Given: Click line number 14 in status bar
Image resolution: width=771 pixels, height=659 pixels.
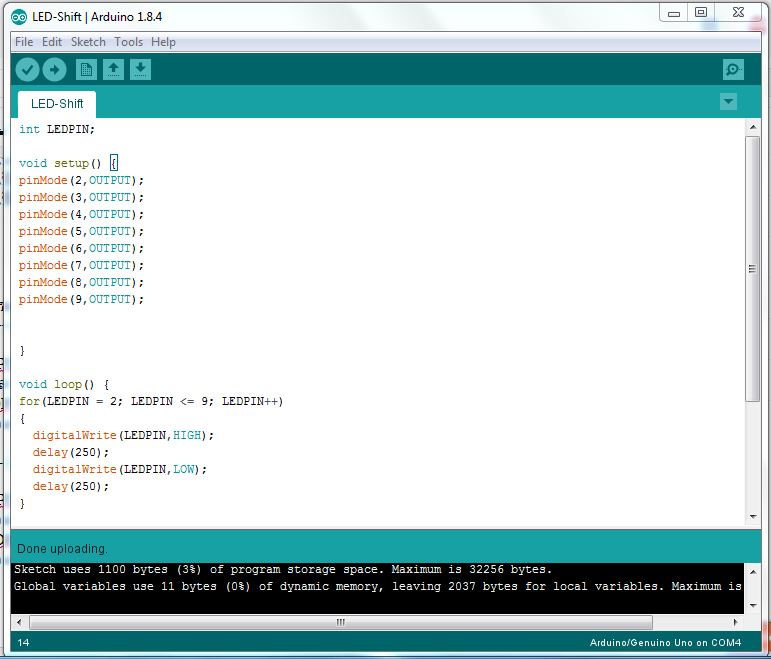Looking at the screenshot, I should click(x=23, y=643).
